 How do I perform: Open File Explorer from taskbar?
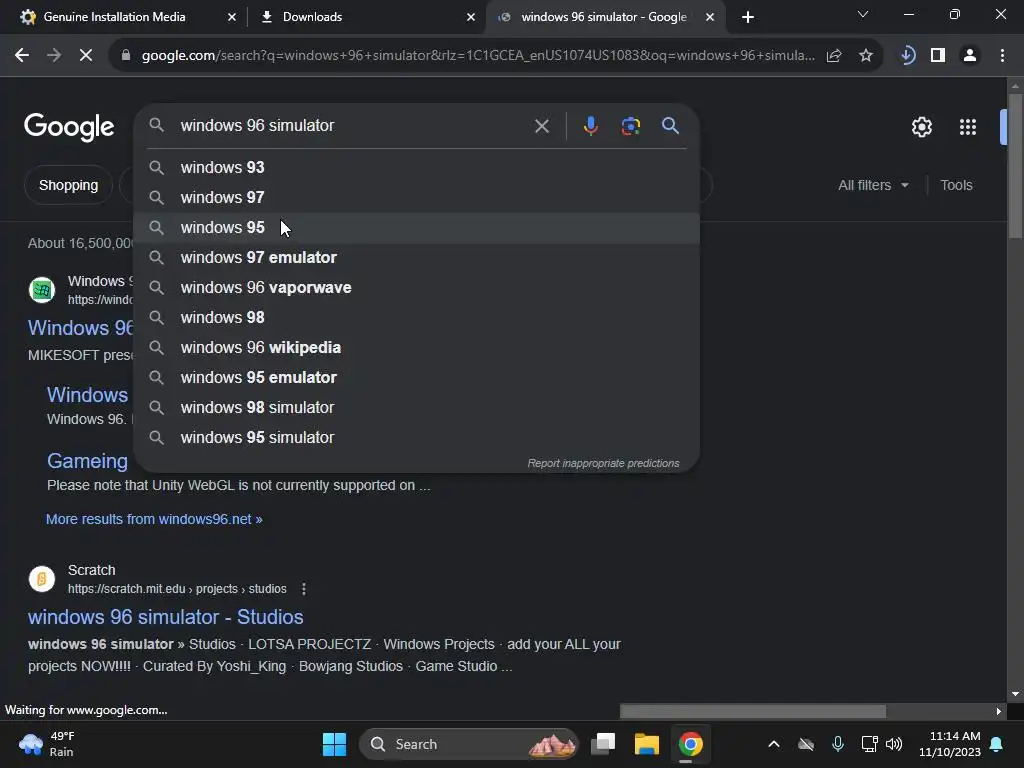647,744
